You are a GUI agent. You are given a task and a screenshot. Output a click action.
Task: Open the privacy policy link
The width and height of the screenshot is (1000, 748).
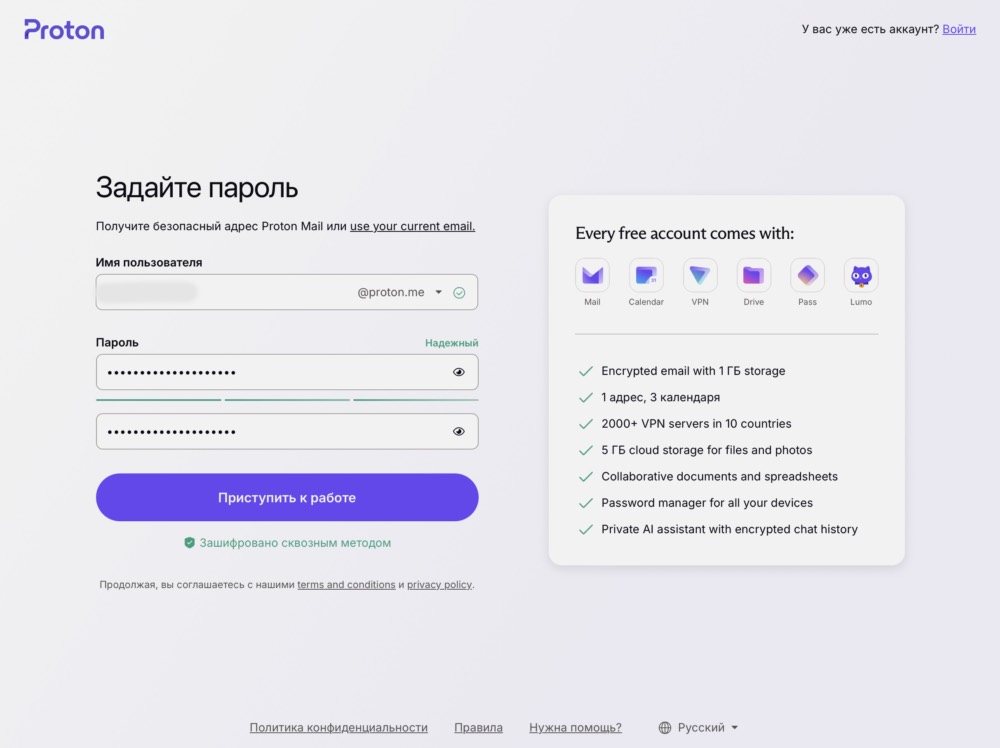click(x=439, y=585)
